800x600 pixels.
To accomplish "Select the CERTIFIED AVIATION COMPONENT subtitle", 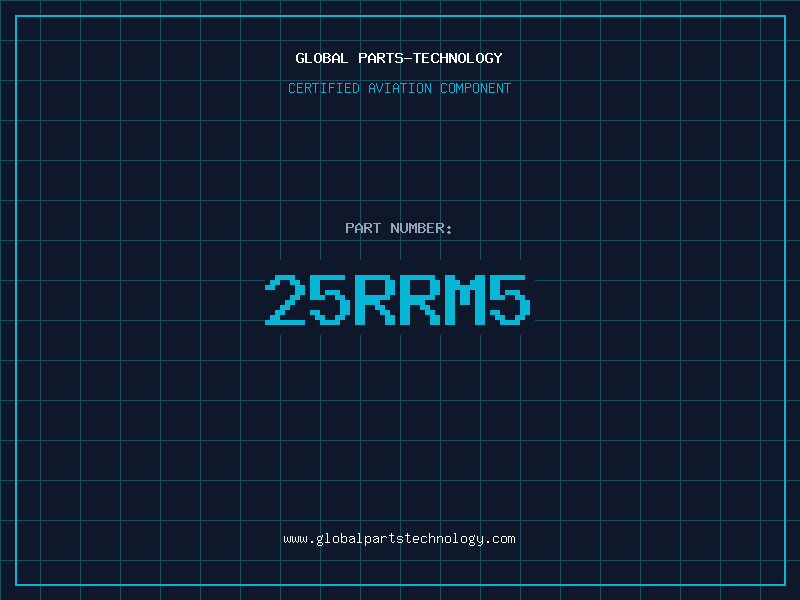I will click(x=399, y=88).
